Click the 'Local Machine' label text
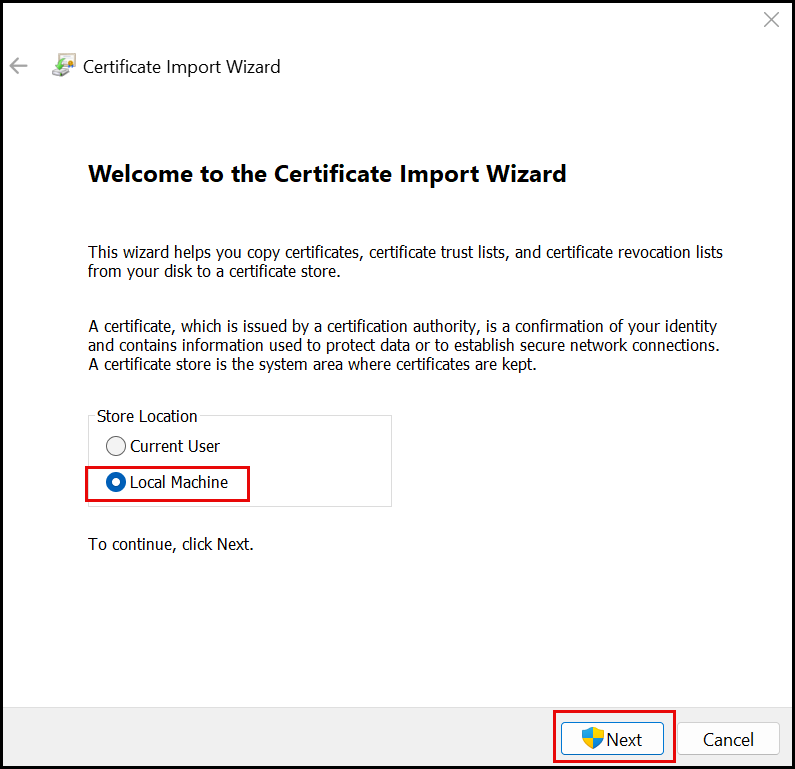Image resolution: width=795 pixels, height=769 pixels. (179, 482)
